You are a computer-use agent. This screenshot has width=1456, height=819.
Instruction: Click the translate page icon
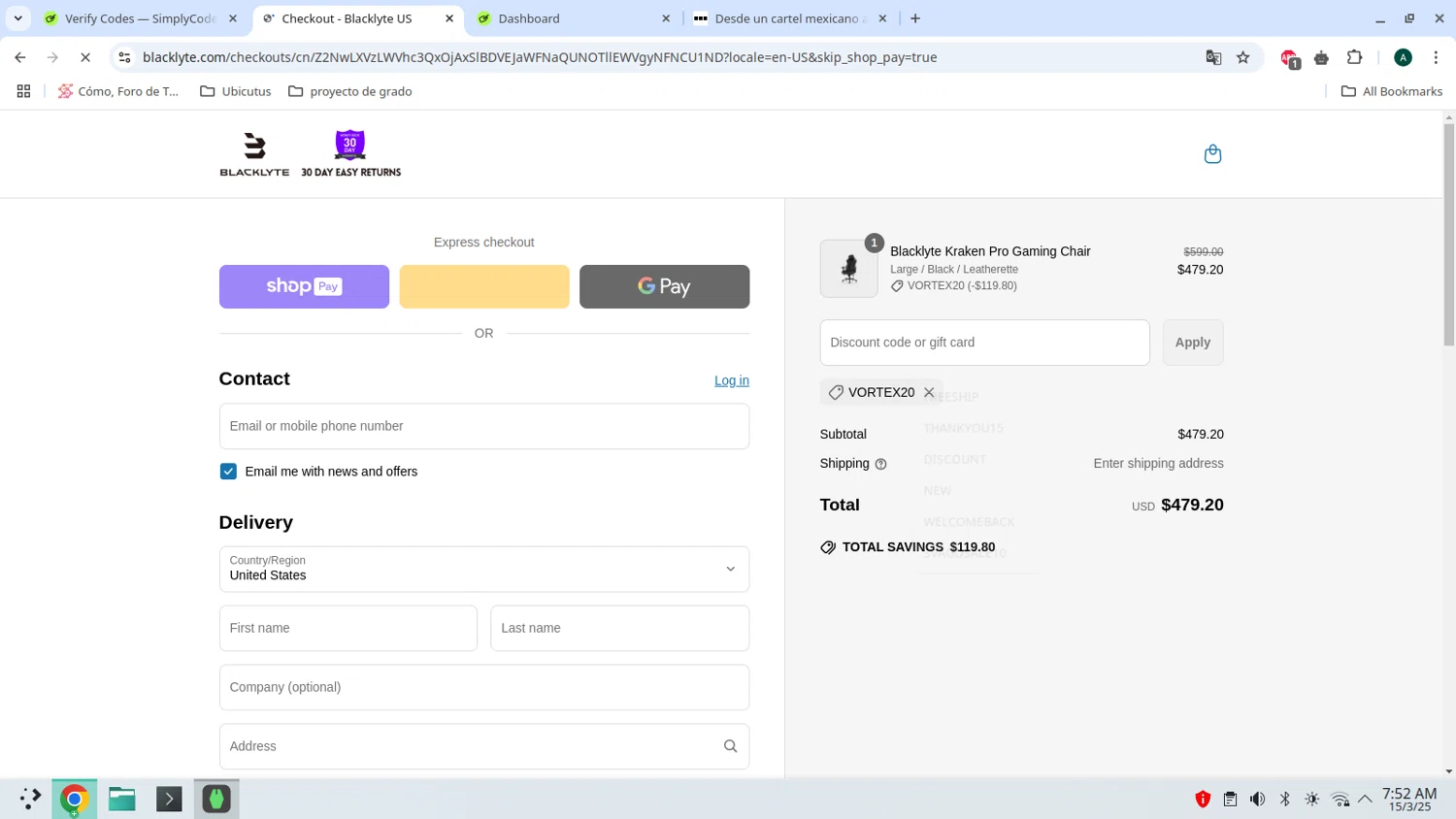point(1213,57)
